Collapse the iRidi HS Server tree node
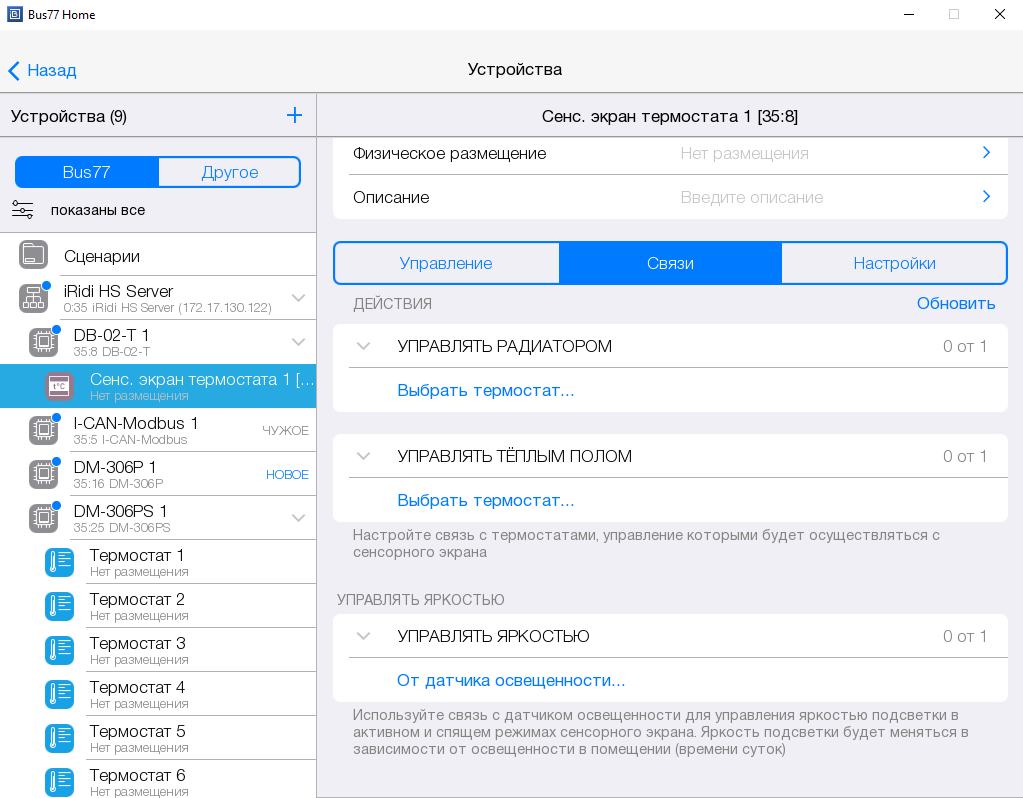The image size is (1023, 798). click(298, 298)
